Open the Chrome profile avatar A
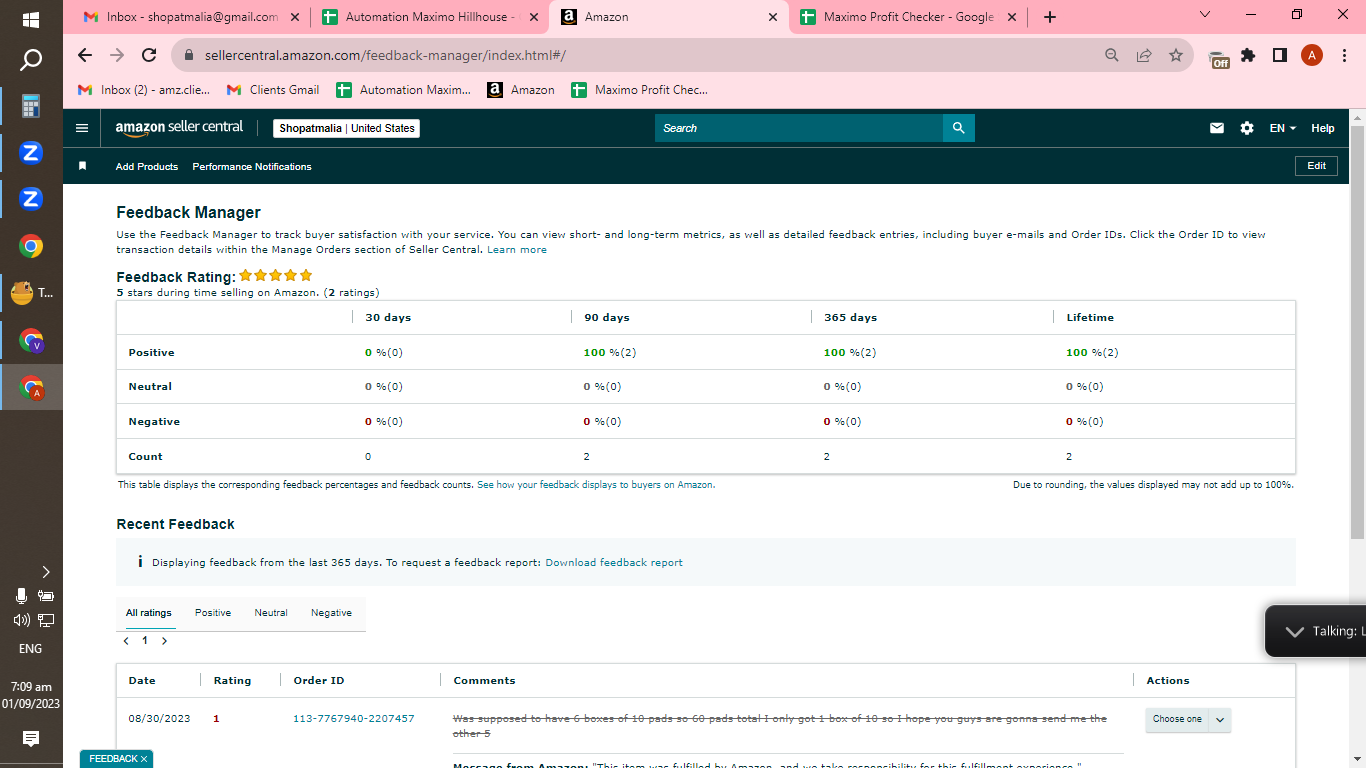 [1312, 56]
